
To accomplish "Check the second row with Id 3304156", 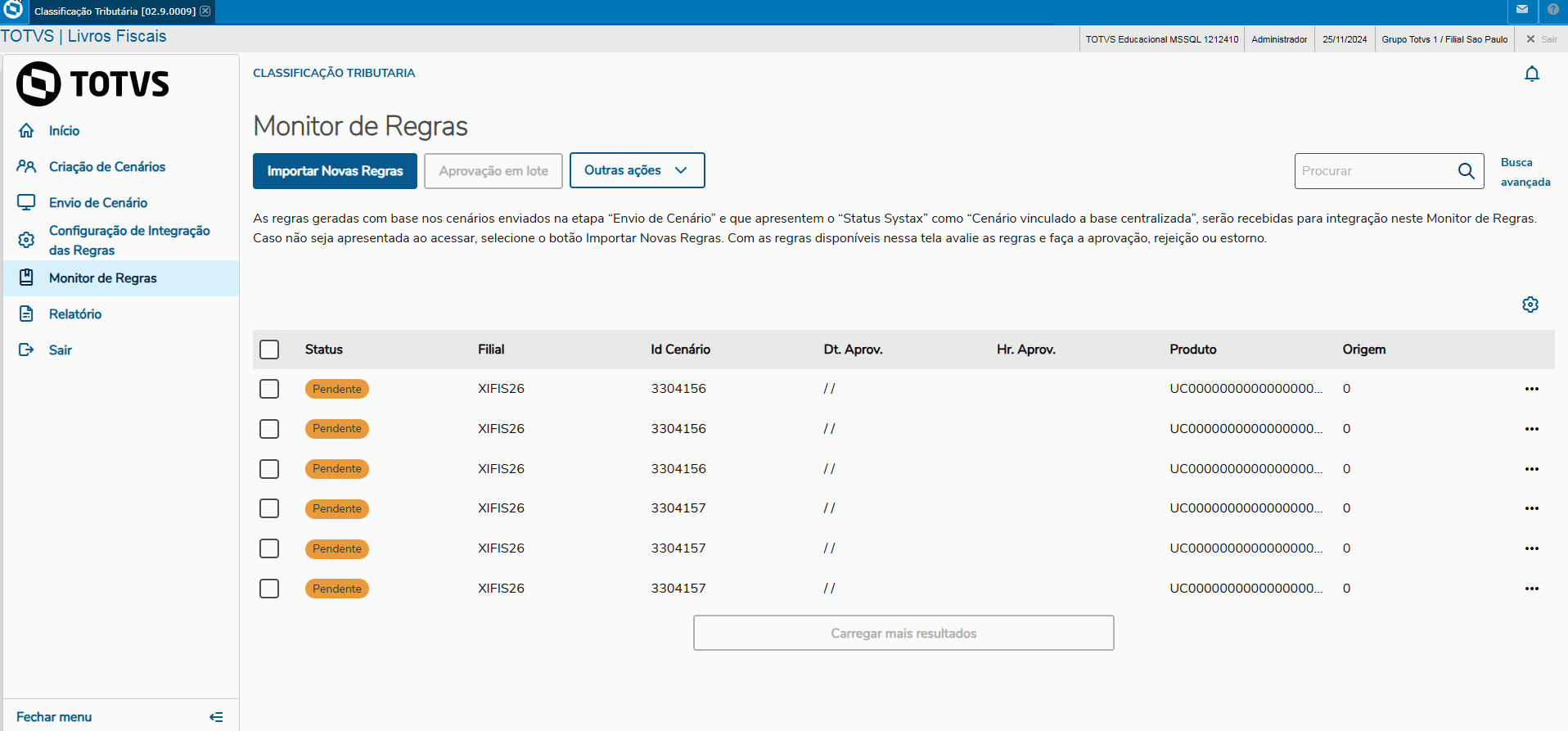I will click(x=269, y=429).
